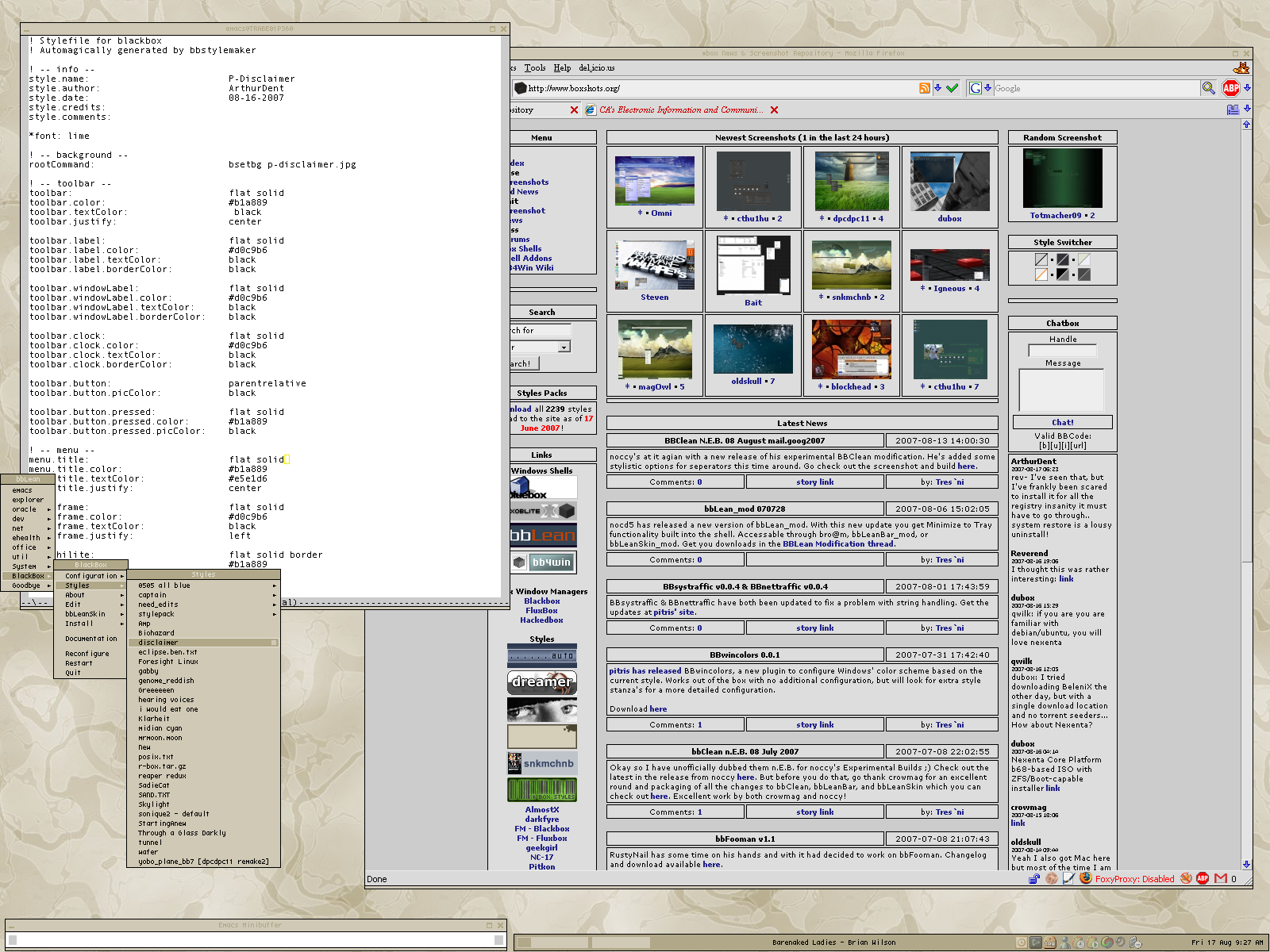1270x952 pixels.
Task: Toggle the first light style switcher swatch
Action: tap(1041, 259)
